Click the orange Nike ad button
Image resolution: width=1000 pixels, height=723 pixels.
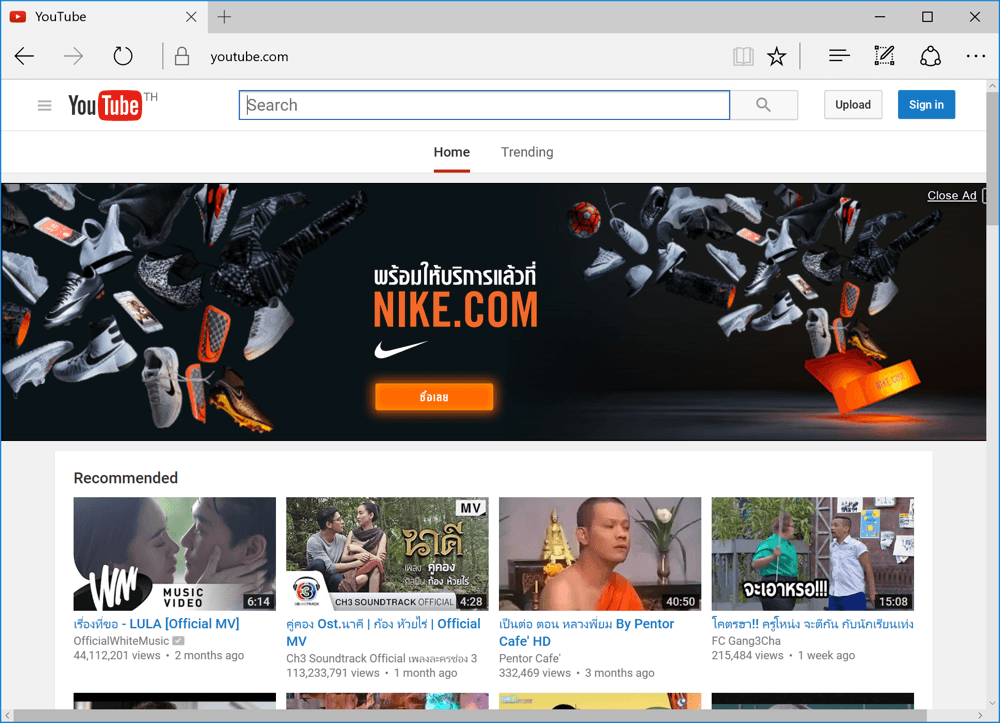pyautogui.click(x=434, y=397)
